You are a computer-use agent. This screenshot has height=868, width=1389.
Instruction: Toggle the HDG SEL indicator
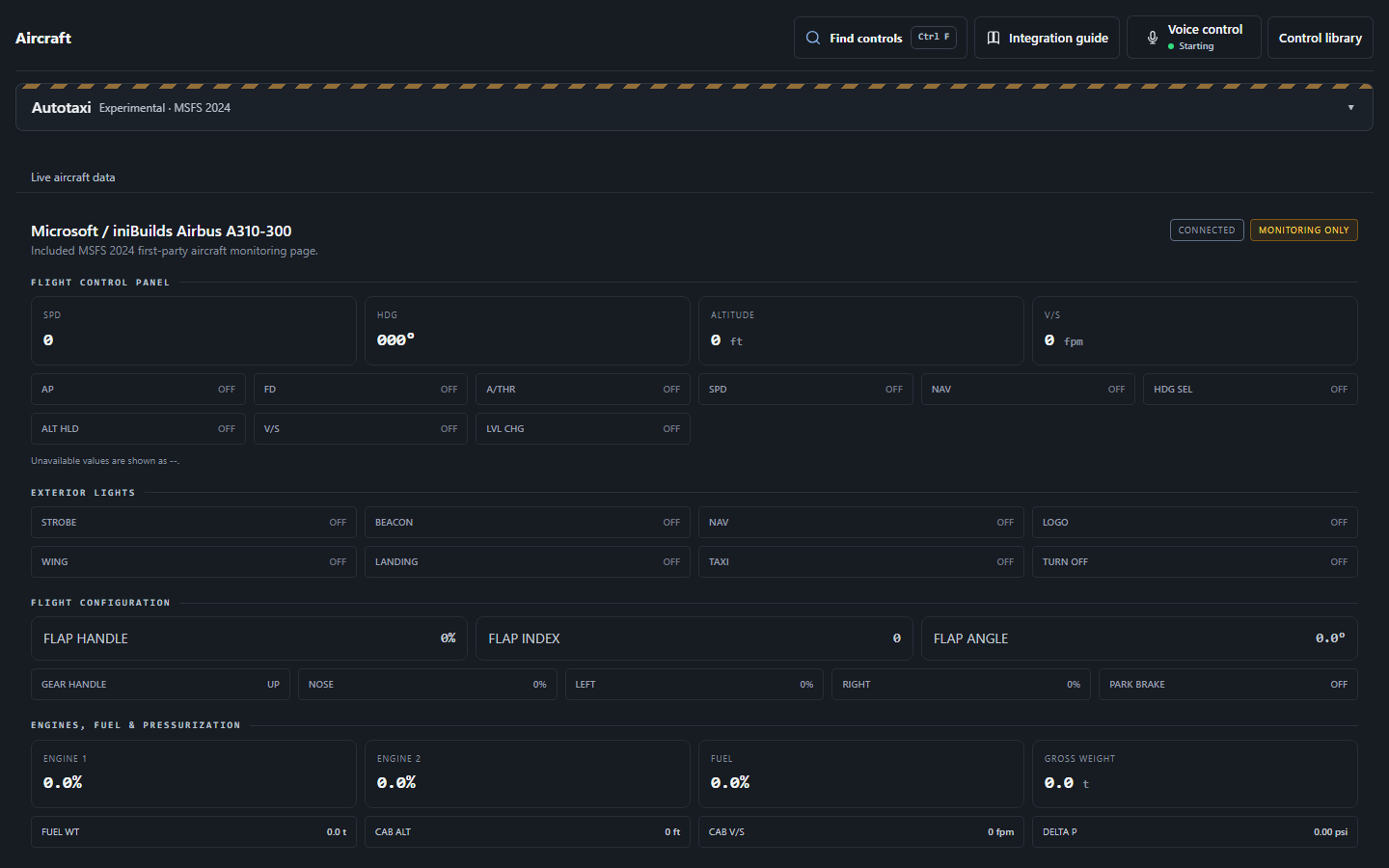click(1250, 390)
